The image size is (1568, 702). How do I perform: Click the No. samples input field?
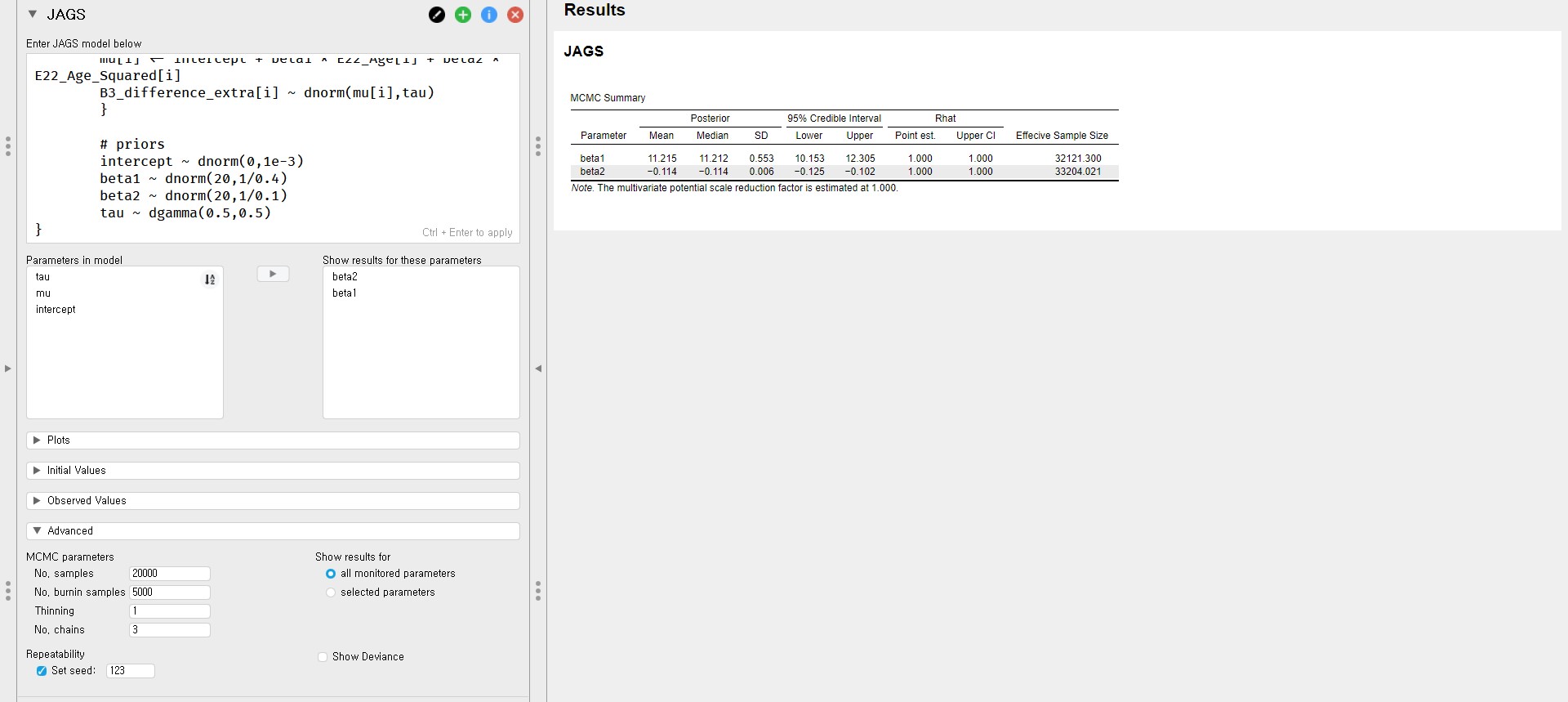click(x=170, y=574)
